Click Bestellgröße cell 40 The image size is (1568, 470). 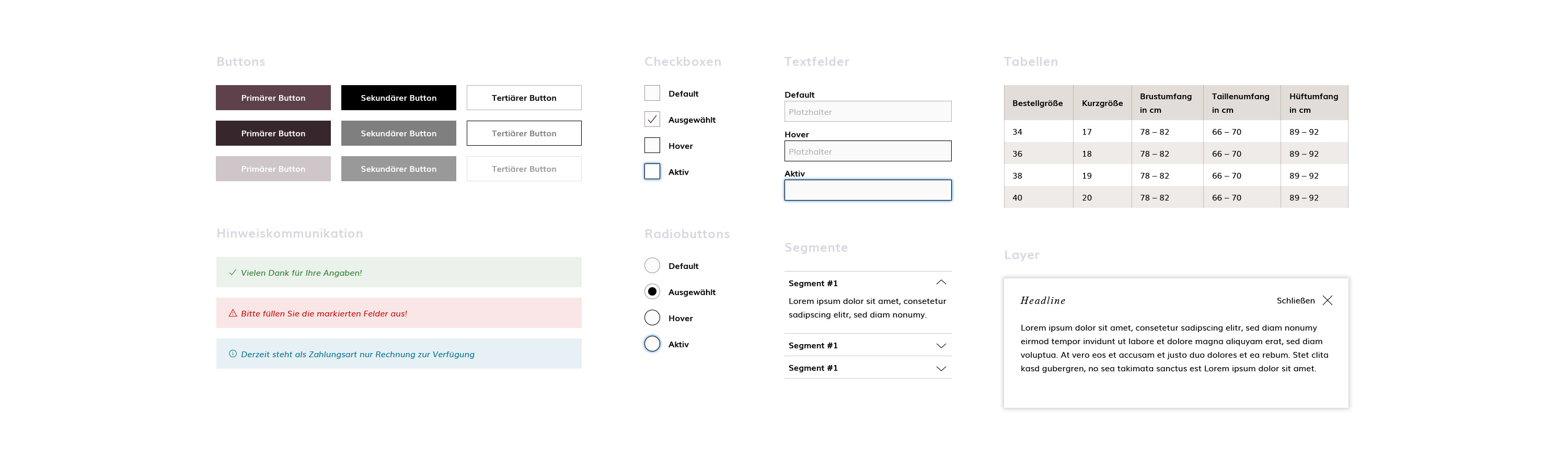click(1039, 197)
